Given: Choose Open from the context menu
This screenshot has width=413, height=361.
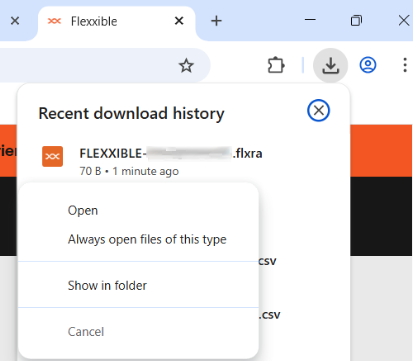Looking at the screenshot, I should pyautogui.click(x=138, y=211).
